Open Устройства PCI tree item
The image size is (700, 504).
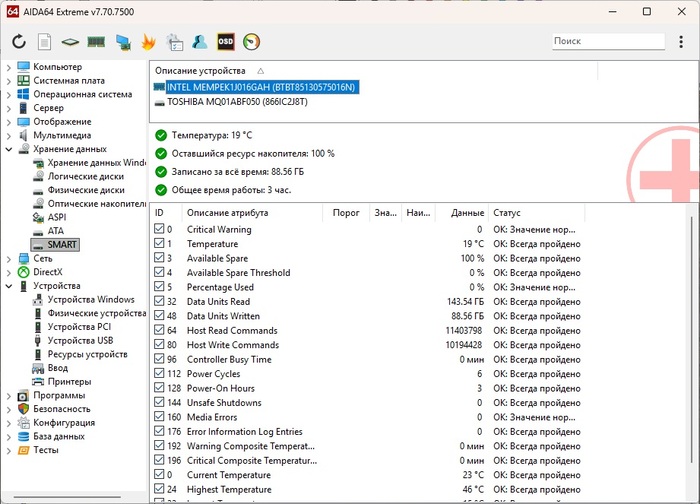pos(80,327)
